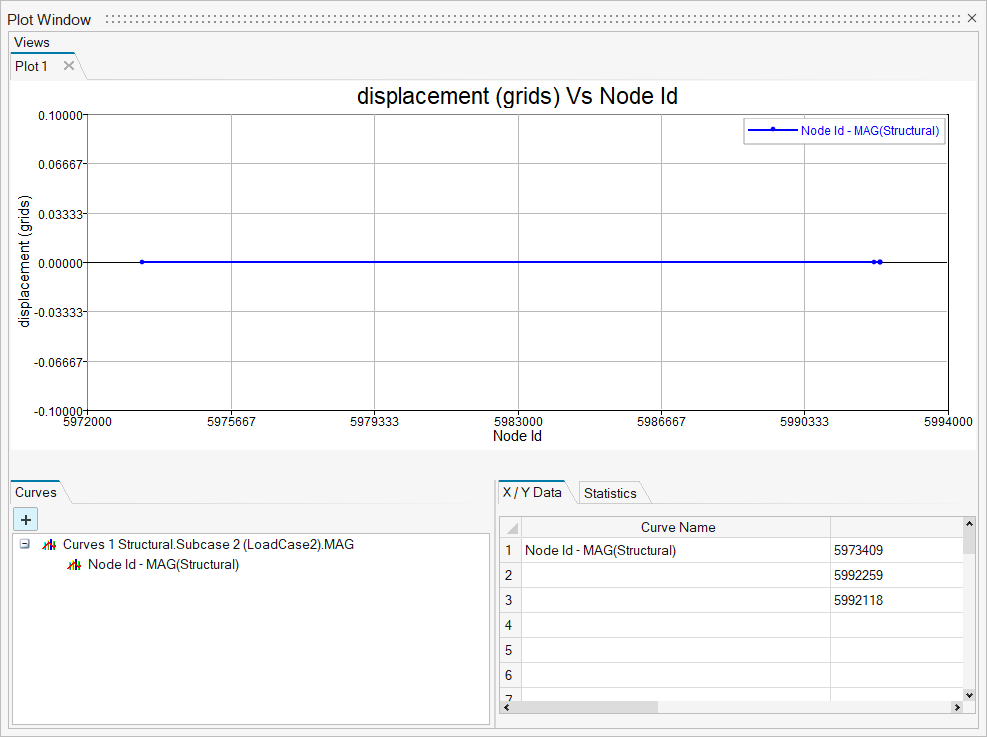Click the chart icon beside Curves 1 entry
Screen dimensions: 987x737
tap(49, 545)
